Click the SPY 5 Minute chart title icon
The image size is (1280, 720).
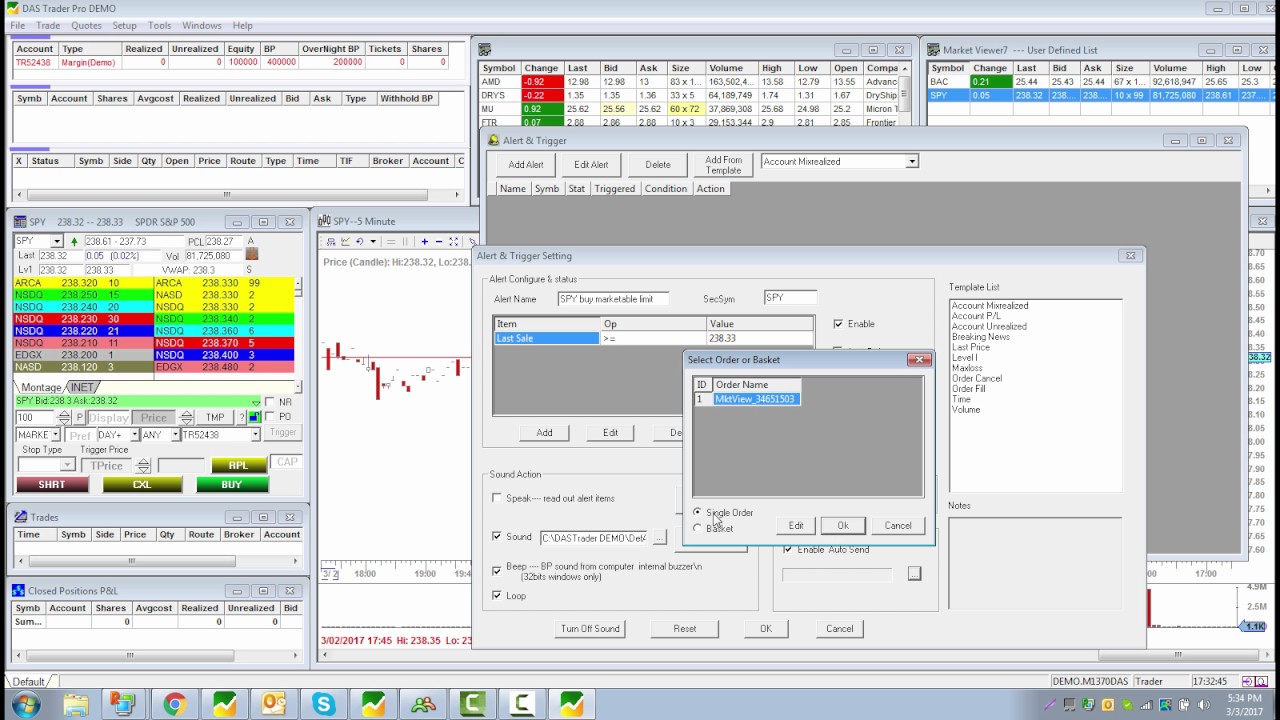pyautogui.click(x=325, y=221)
